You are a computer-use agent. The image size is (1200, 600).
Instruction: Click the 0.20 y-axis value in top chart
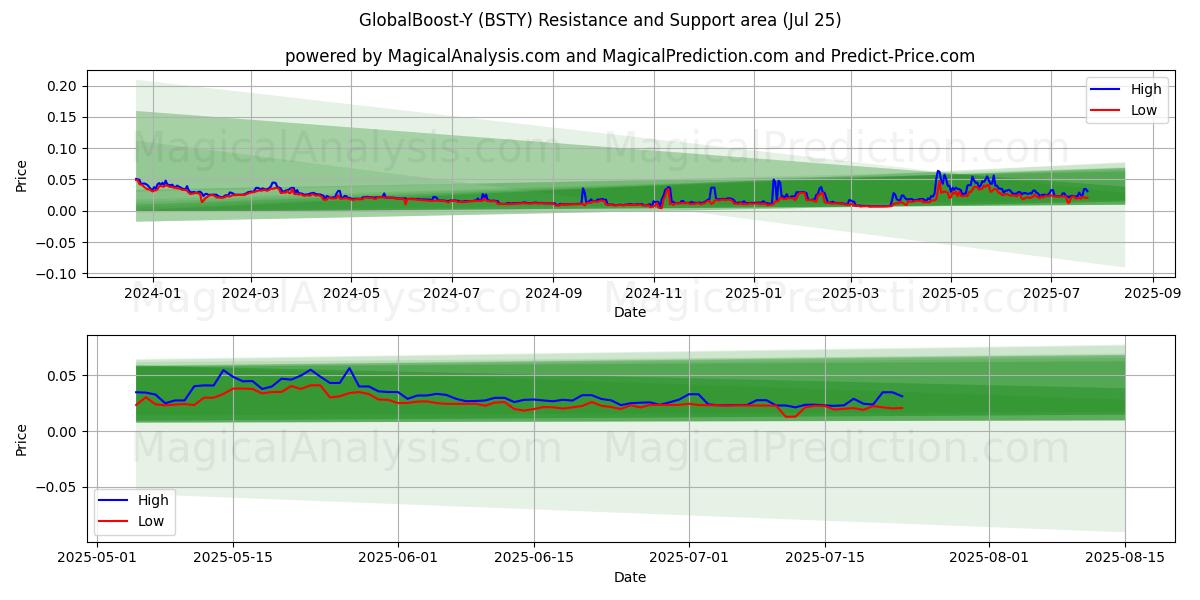(x=63, y=86)
